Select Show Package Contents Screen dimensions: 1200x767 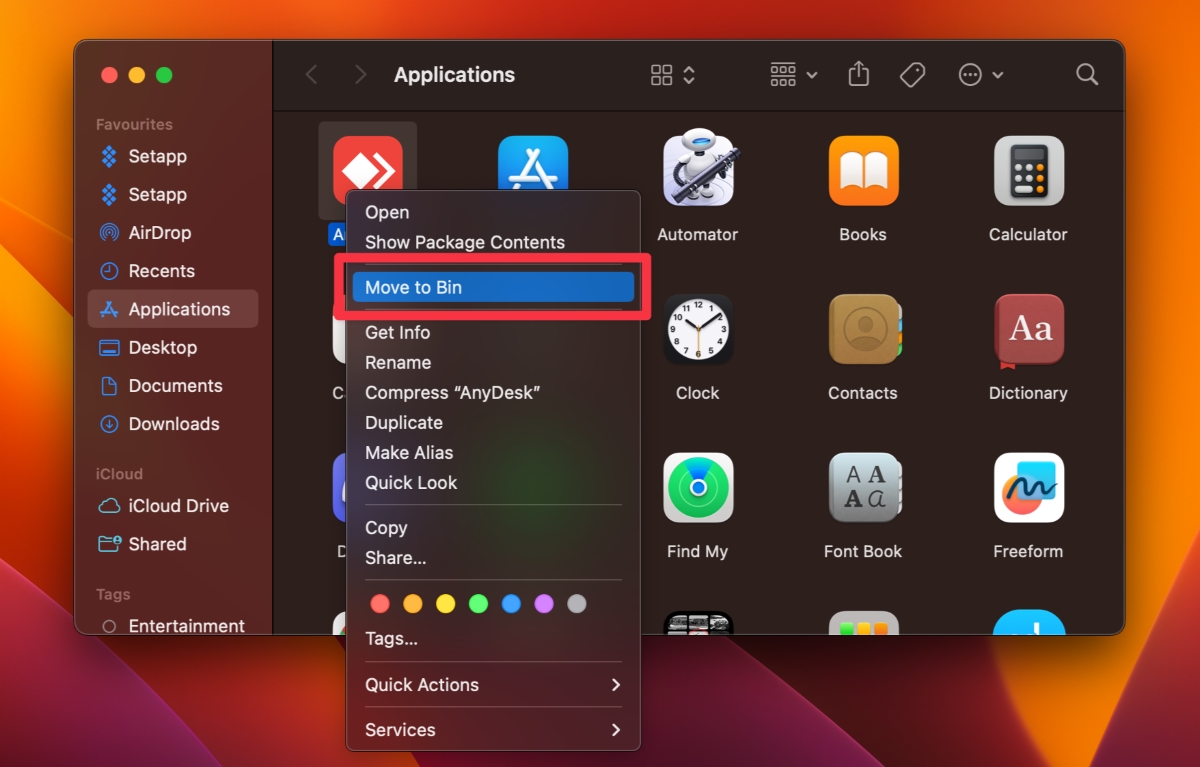click(465, 242)
